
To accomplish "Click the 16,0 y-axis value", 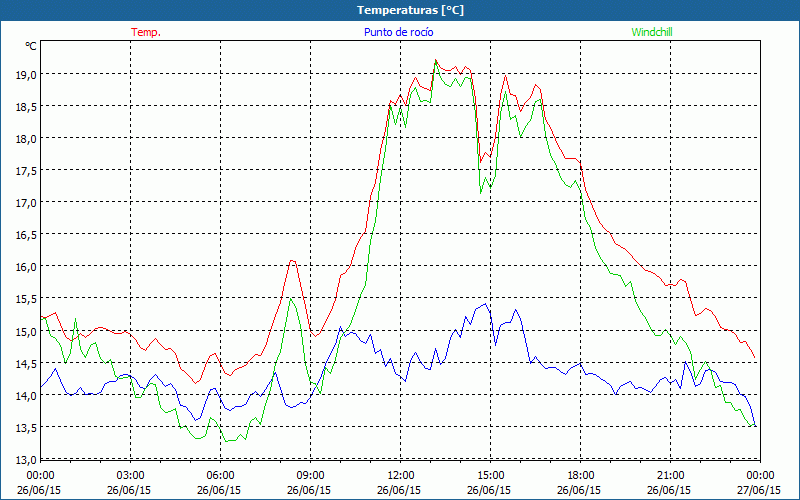I will click(26, 267).
